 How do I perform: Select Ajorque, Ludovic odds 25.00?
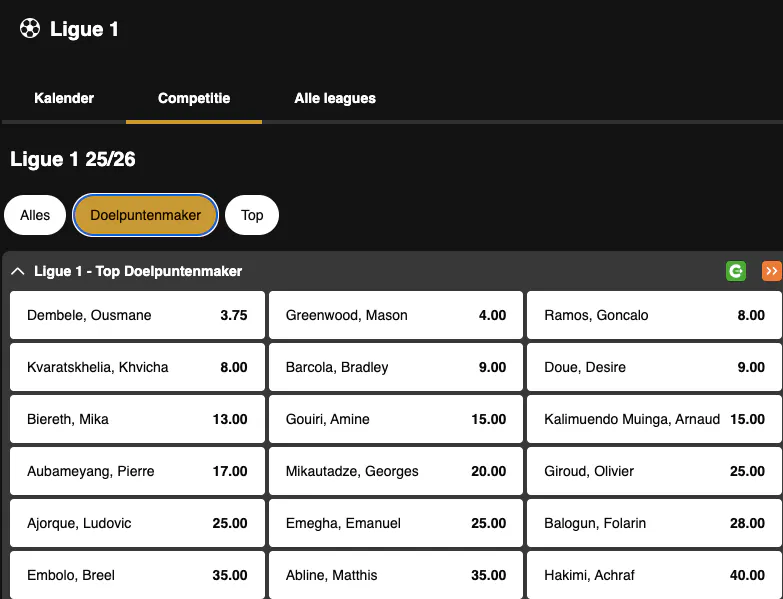point(137,523)
